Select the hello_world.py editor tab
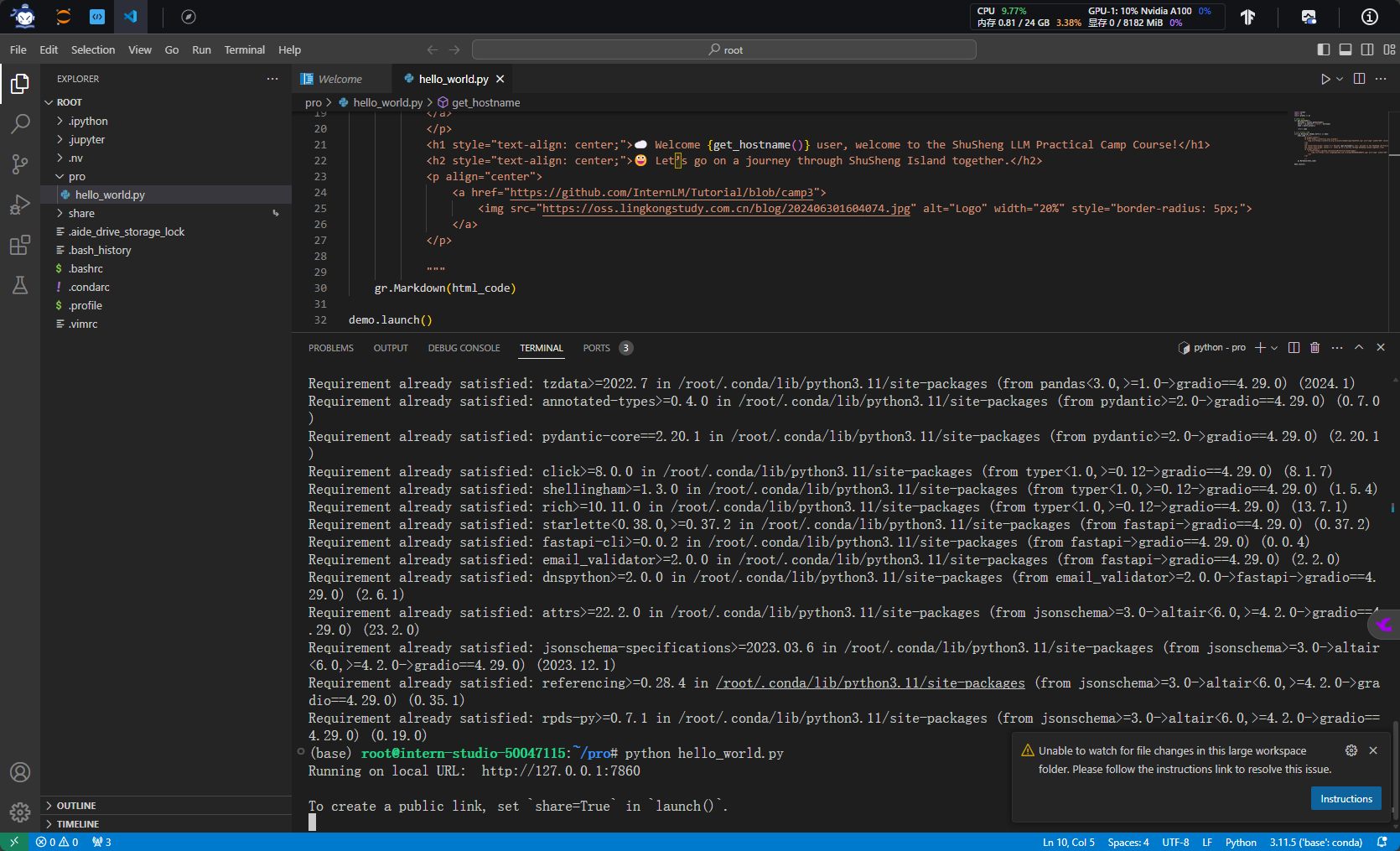This screenshot has width=1400, height=851. pyautogui.click(x=454, y=79)
